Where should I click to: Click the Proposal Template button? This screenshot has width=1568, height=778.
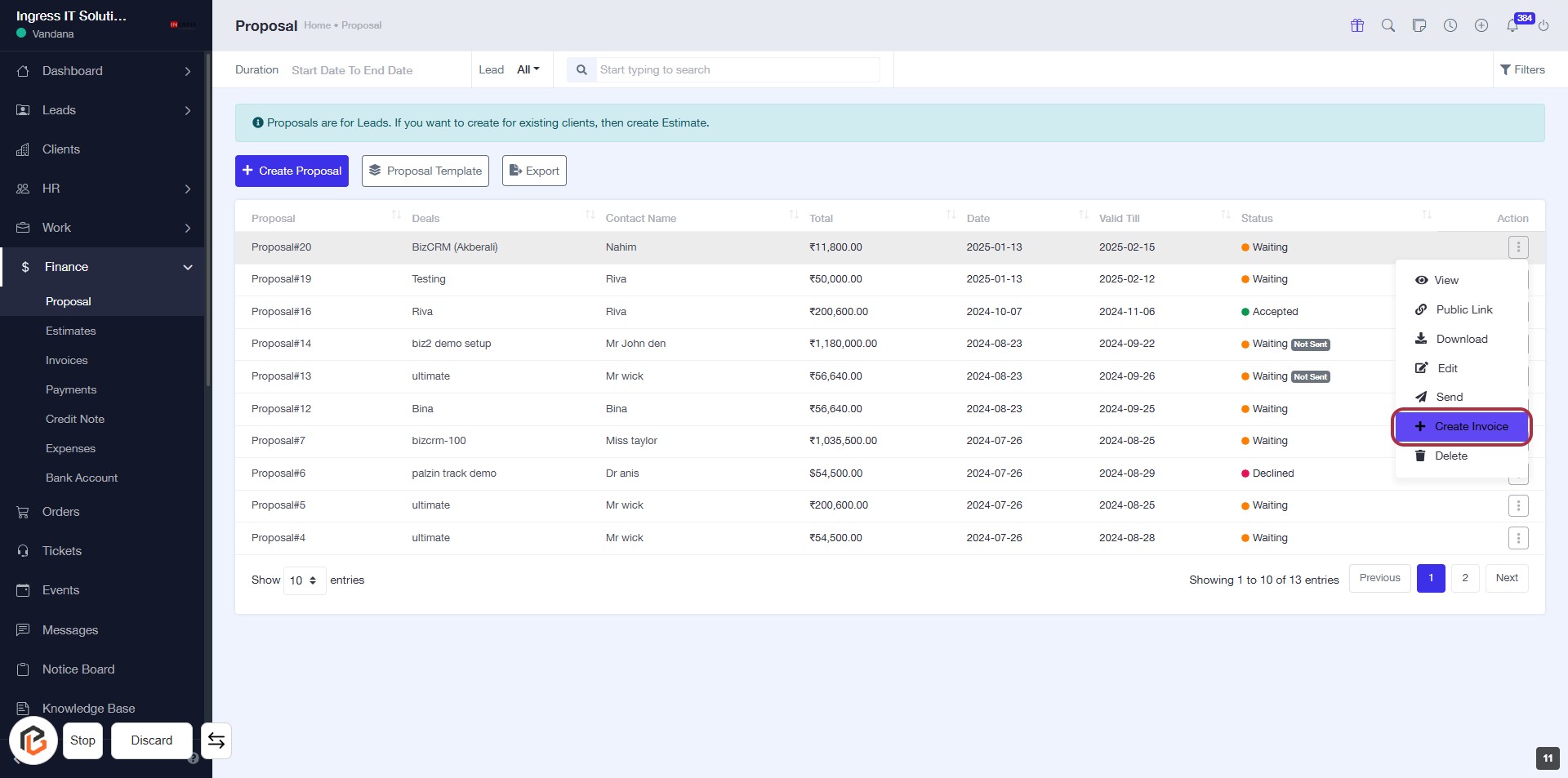tap(425, 171)
